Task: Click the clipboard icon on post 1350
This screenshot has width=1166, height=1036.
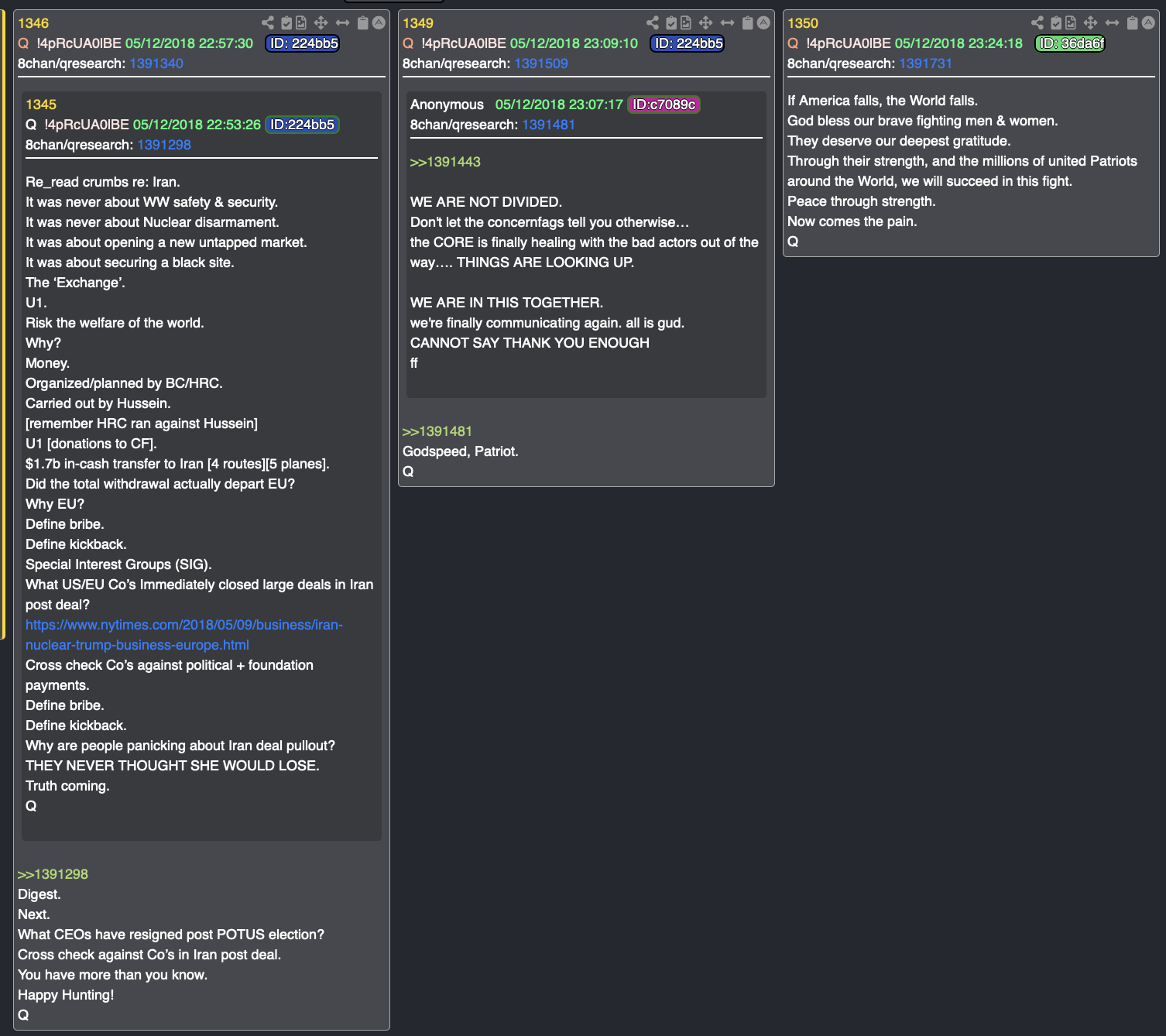Action: coord(1132,23)
